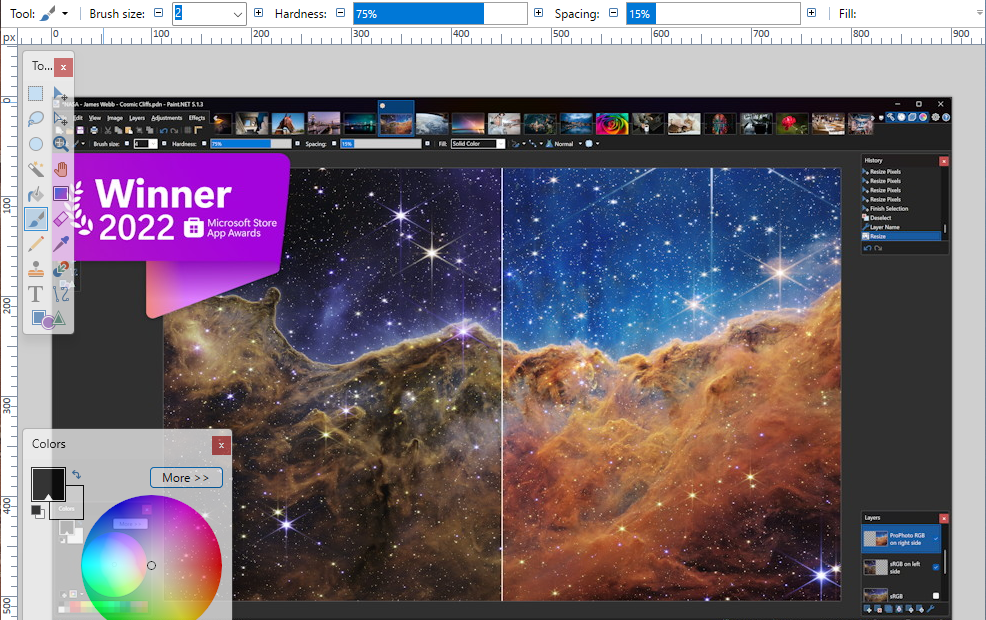Enable visibility of bottom sRGB layer
This screenshot has width=986, height=620.
(936, 595)
